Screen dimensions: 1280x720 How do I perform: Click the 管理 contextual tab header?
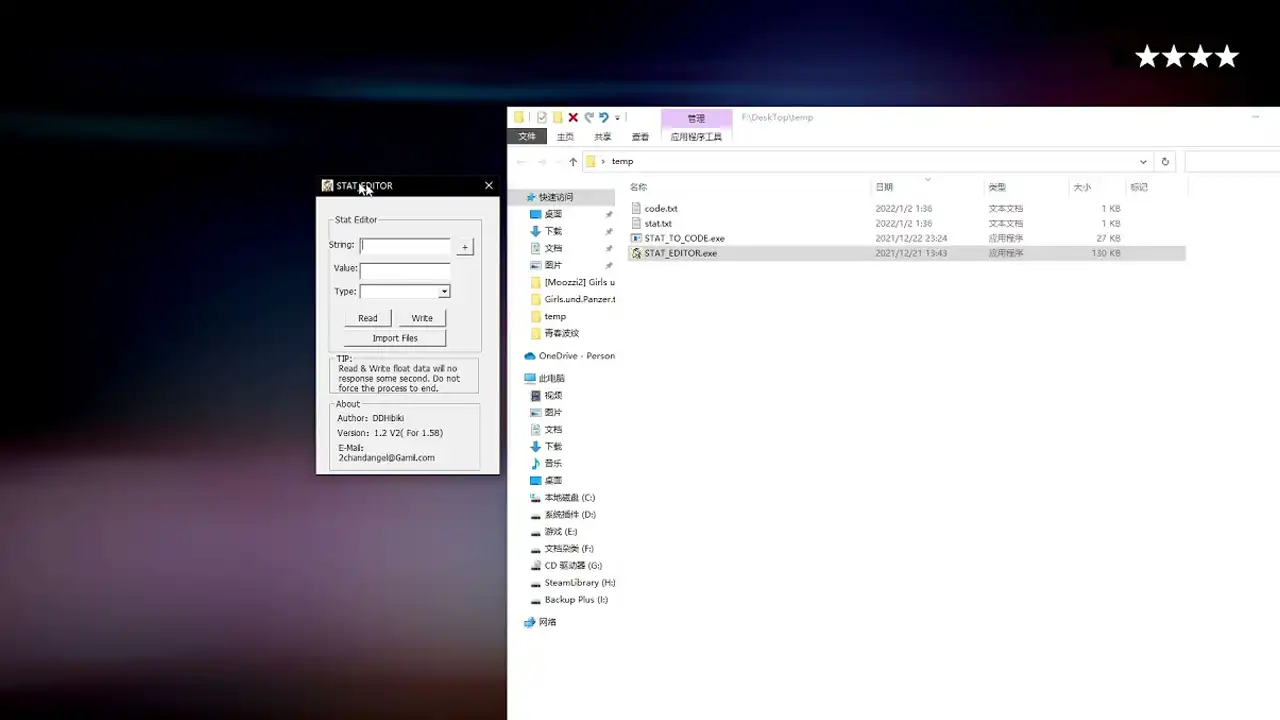click(696, 118)
